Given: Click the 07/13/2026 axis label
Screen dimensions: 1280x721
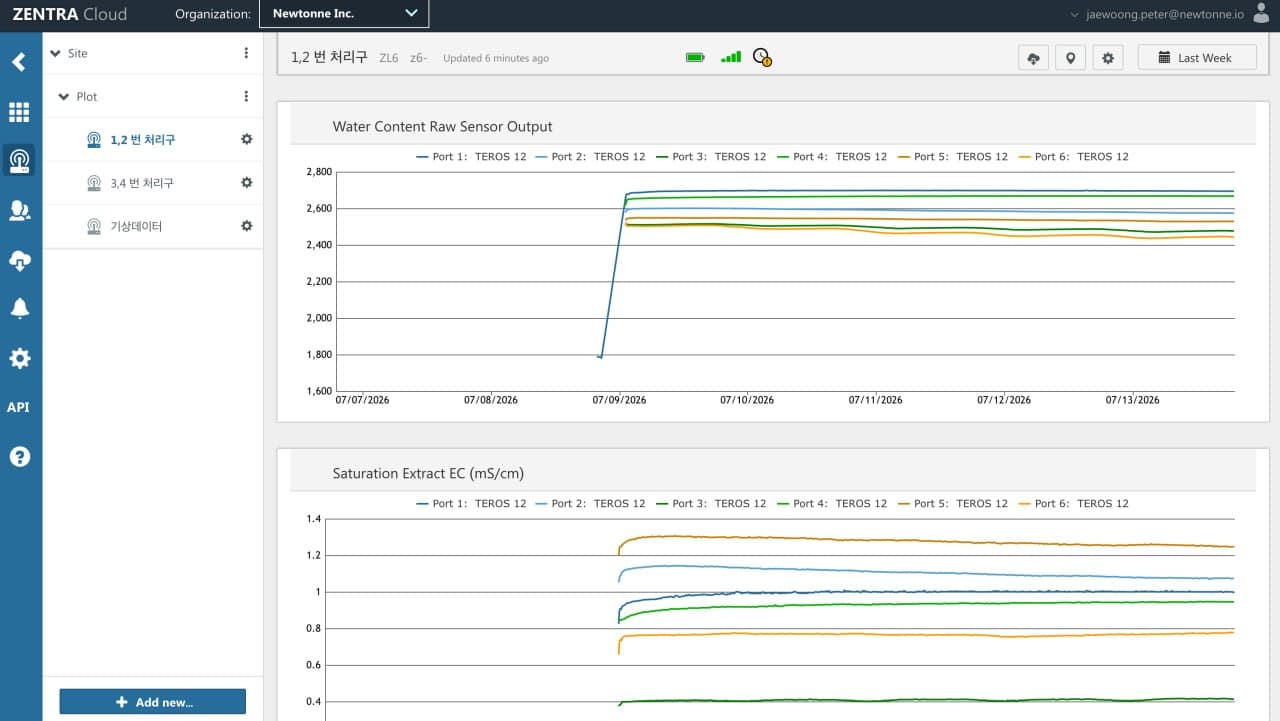Looking at the screenshot, I should point(1133,400).
